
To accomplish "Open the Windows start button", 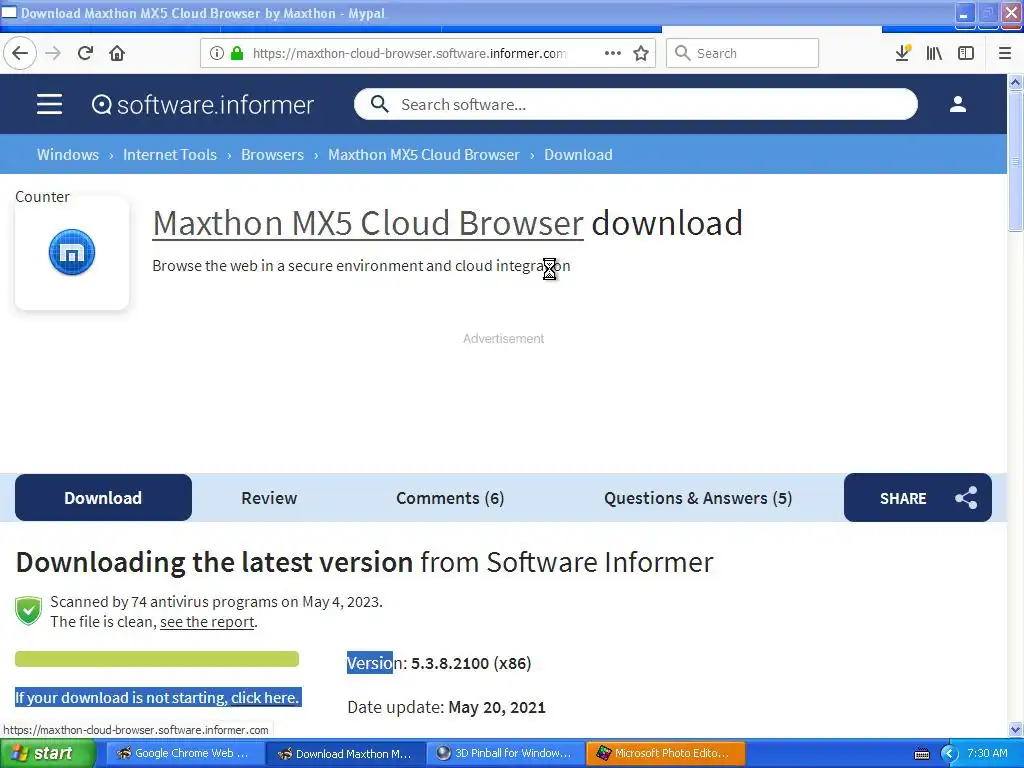I will pyautogui.click(x=48, y=754).
